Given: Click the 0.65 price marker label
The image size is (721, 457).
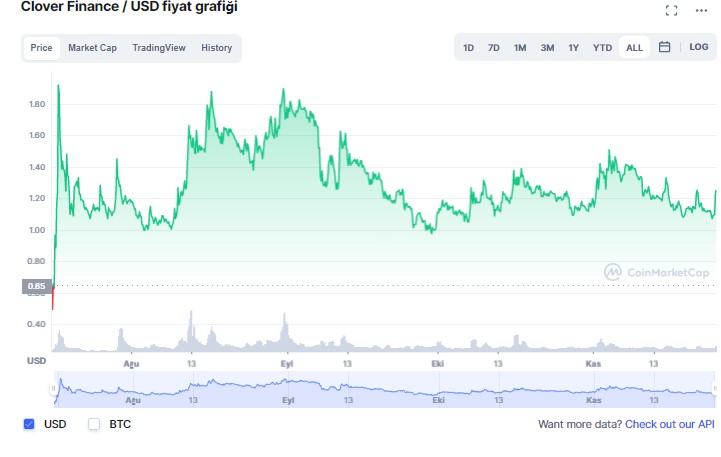Looking at the screenshot, I should [x=36, y=286].
